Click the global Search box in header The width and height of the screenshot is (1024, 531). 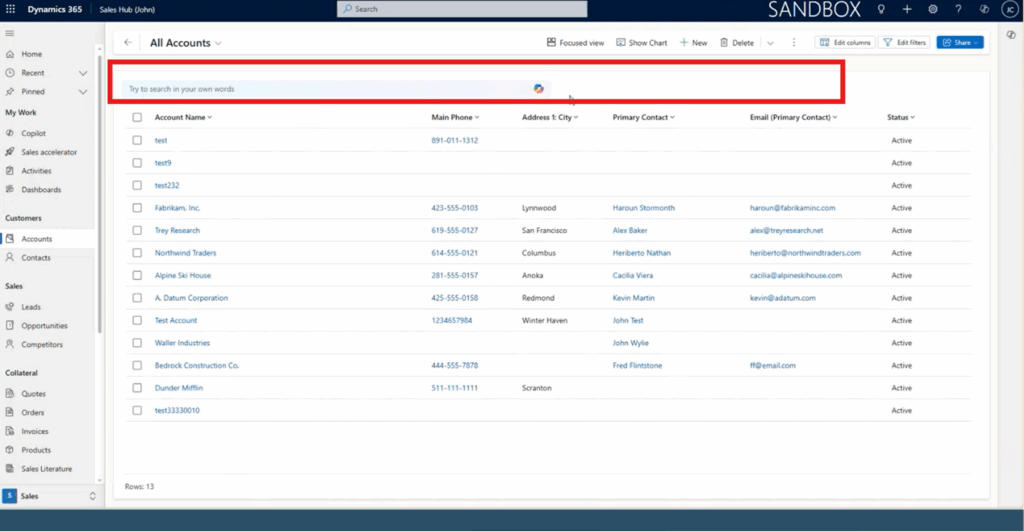point(462,9)
